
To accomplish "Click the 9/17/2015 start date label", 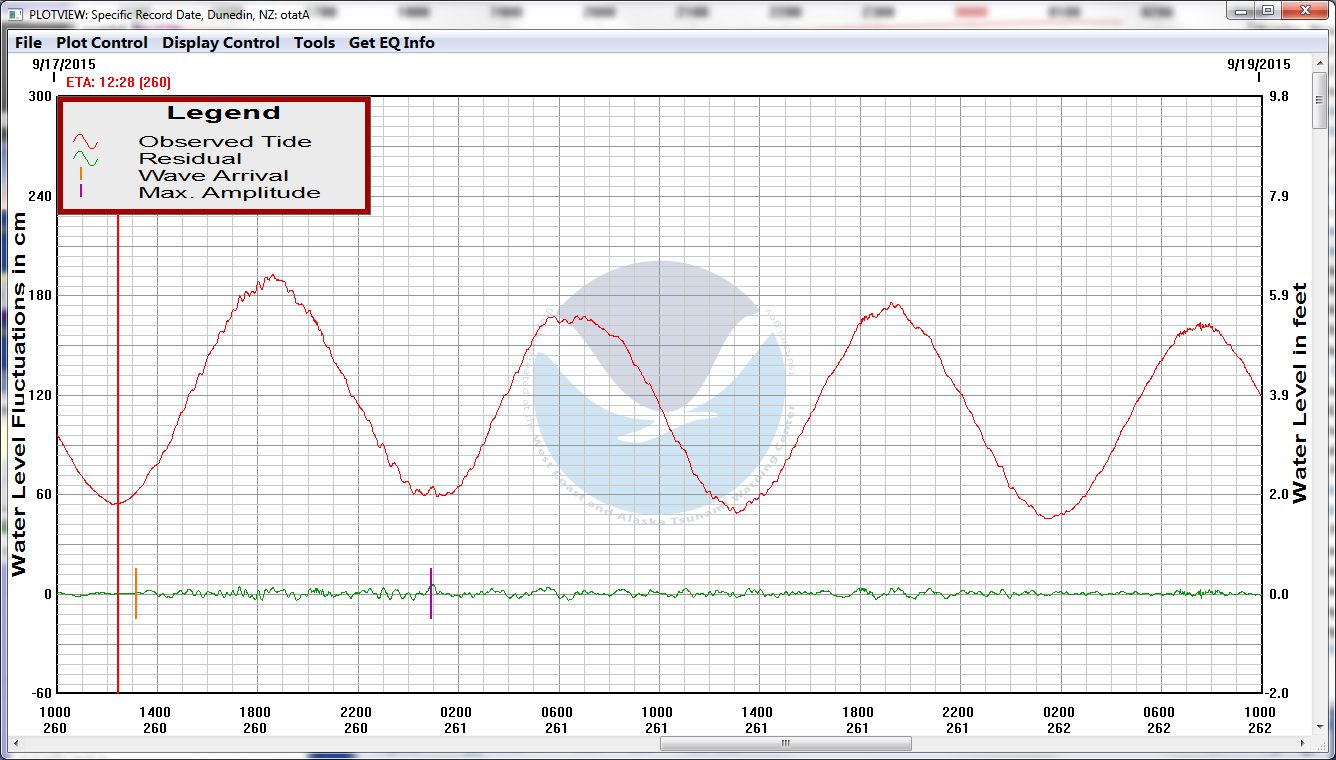I will pyautogui.click(x=64, y=63).
